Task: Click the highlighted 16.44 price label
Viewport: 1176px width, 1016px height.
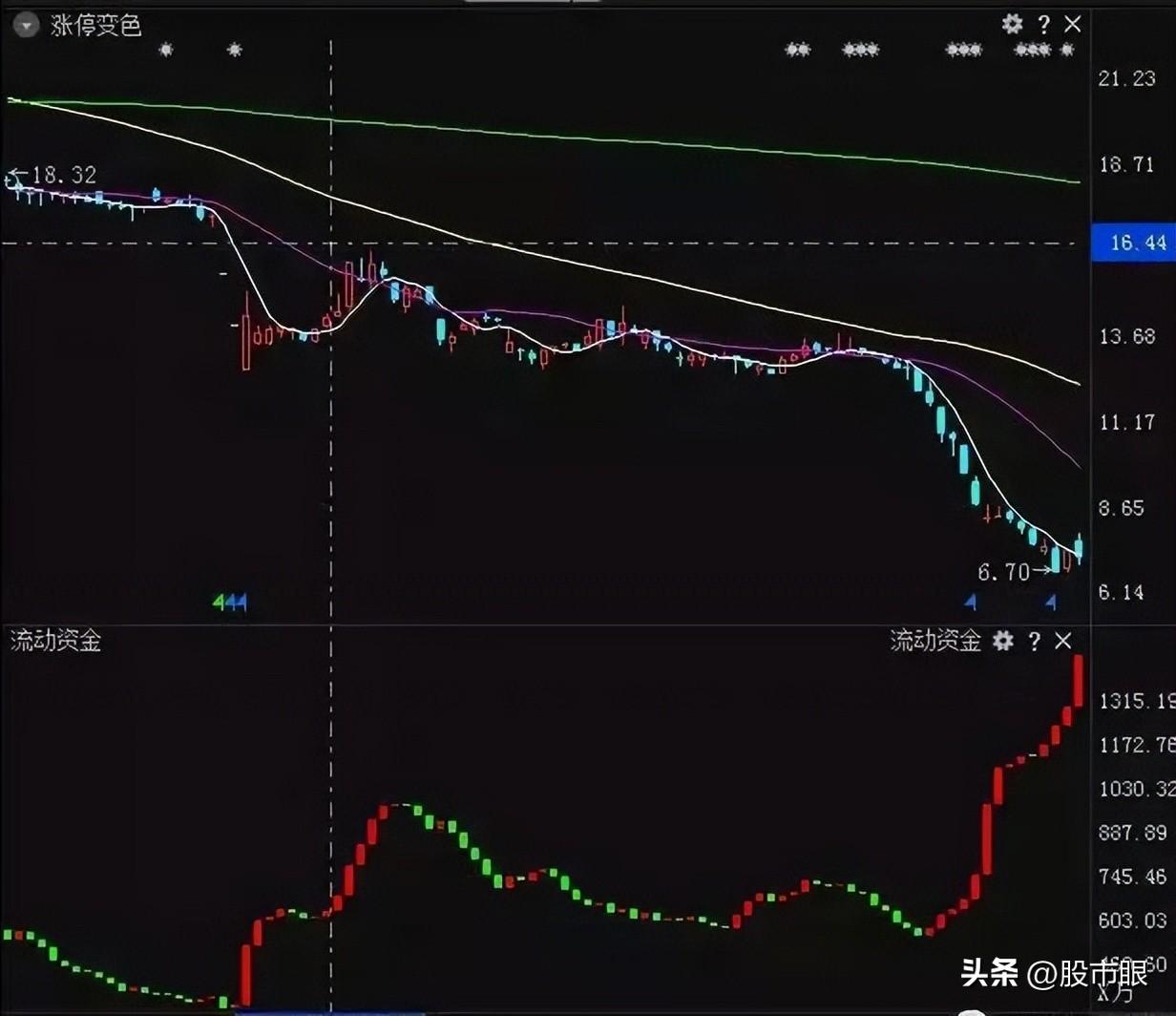Action: click(1131, 243)
